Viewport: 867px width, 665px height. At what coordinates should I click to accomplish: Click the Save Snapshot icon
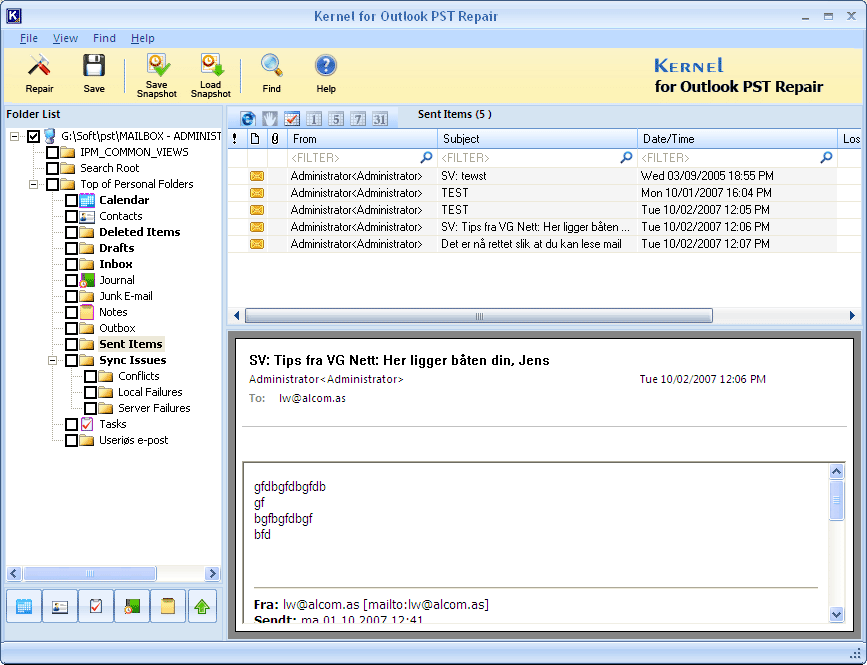tap(158, 65)
